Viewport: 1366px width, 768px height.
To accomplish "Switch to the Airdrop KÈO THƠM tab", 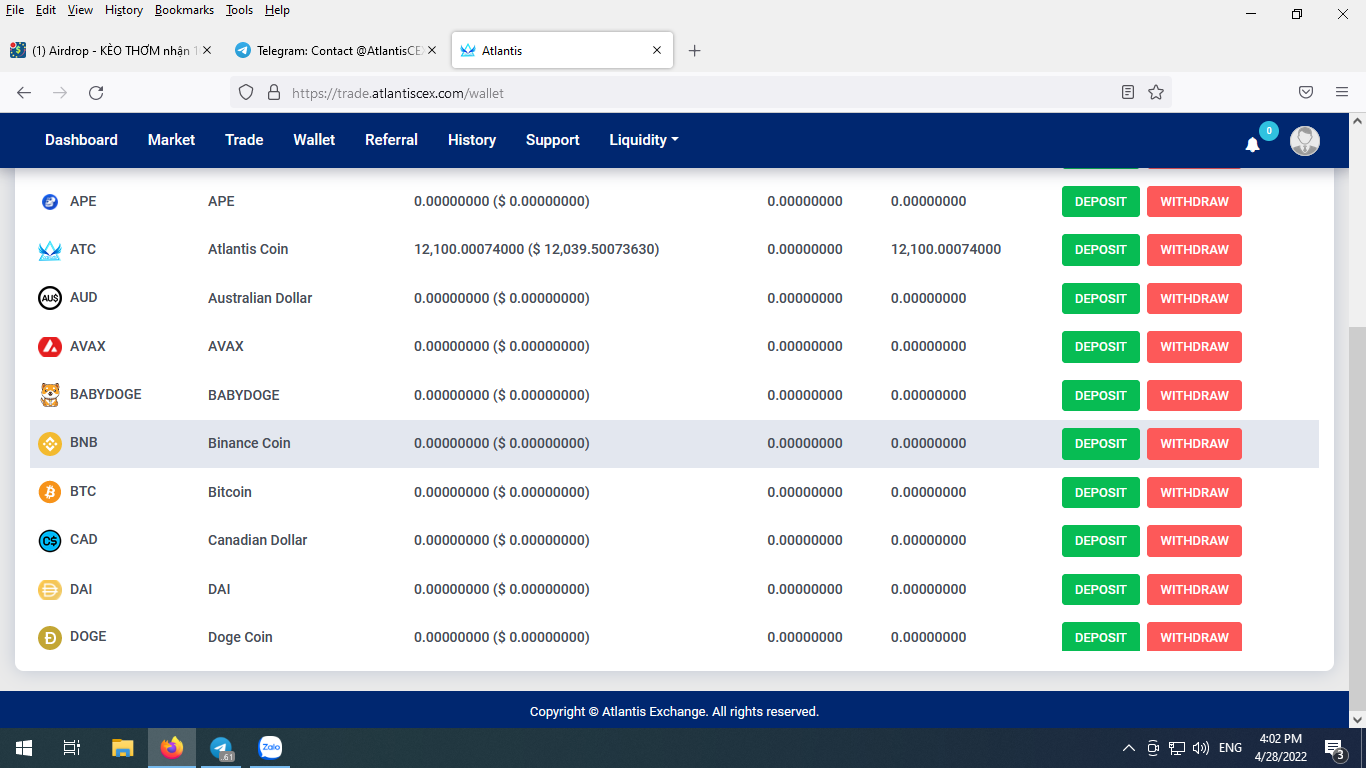I will coord(110,50).
